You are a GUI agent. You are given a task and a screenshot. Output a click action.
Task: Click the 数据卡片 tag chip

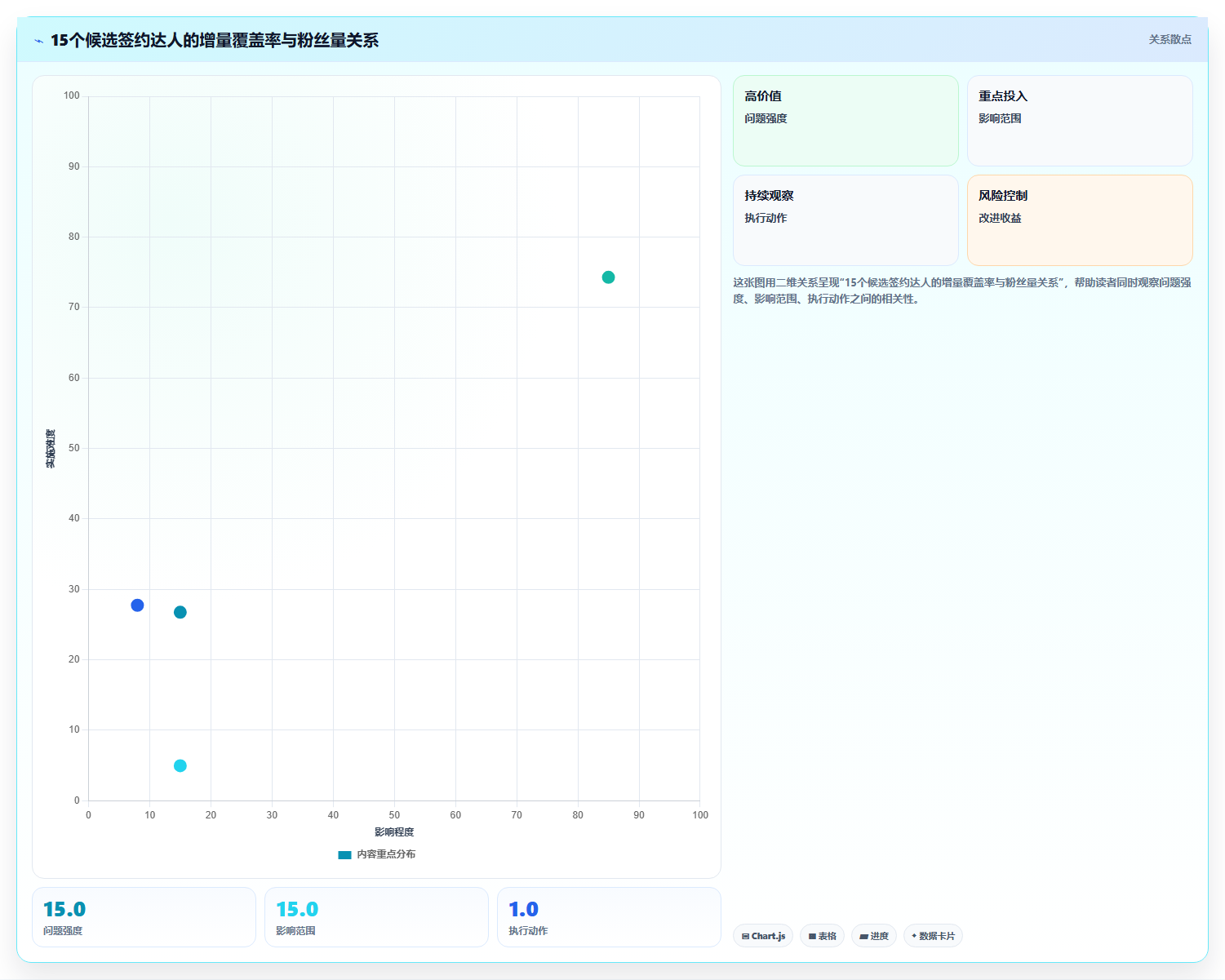(933, 936)
